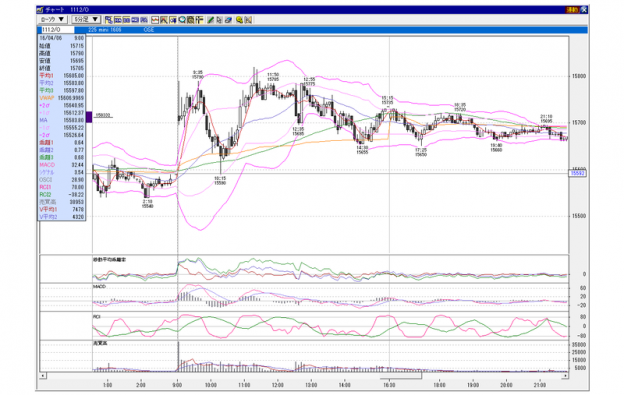Image resolution: width=624 pixels, height=395 pixels.
Task: Click the 15592 price label on right axis
Action: click(x=578, y=173)
